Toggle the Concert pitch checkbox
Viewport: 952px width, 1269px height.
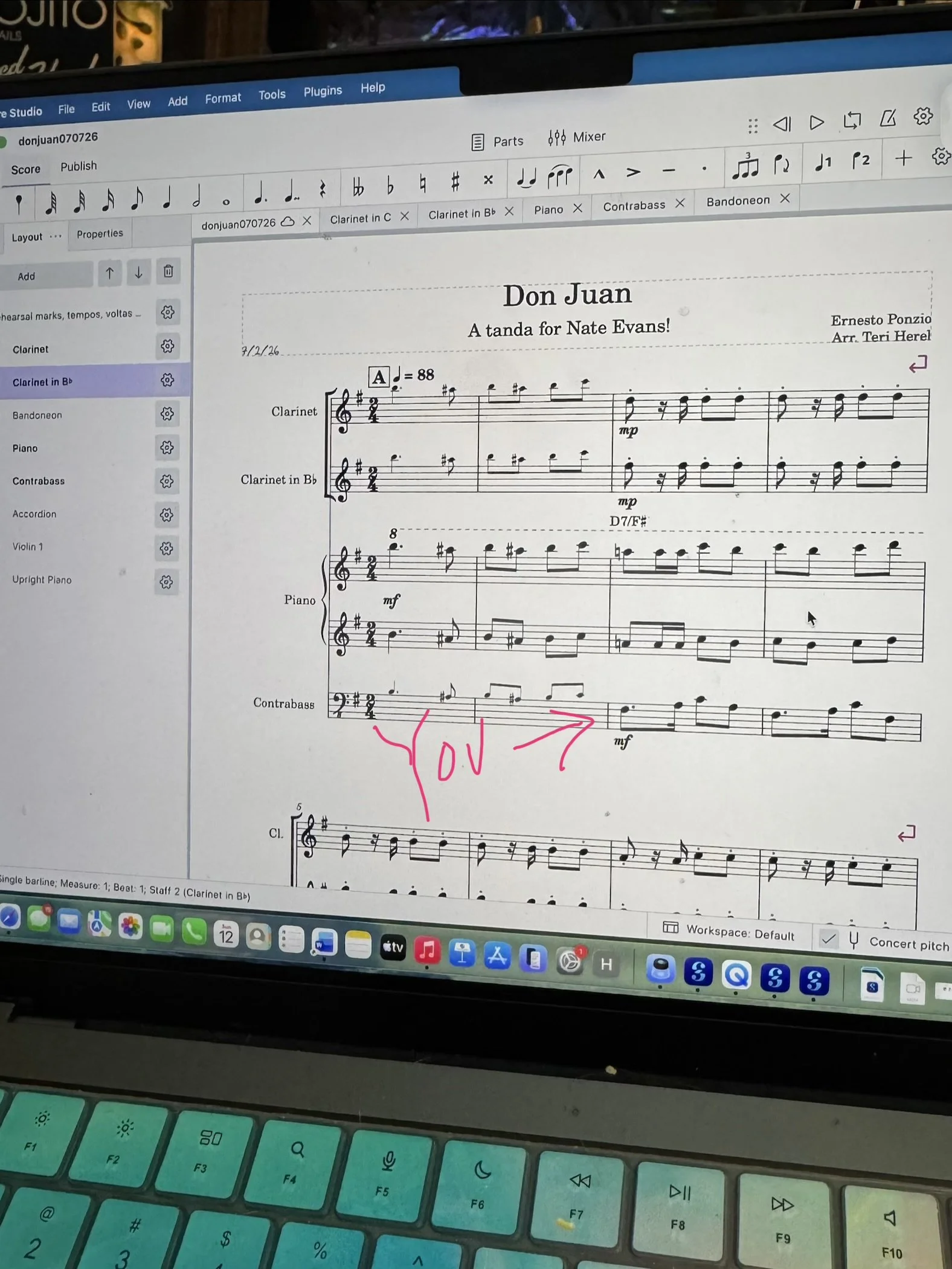pyautogui.click(x=829, y=938)
